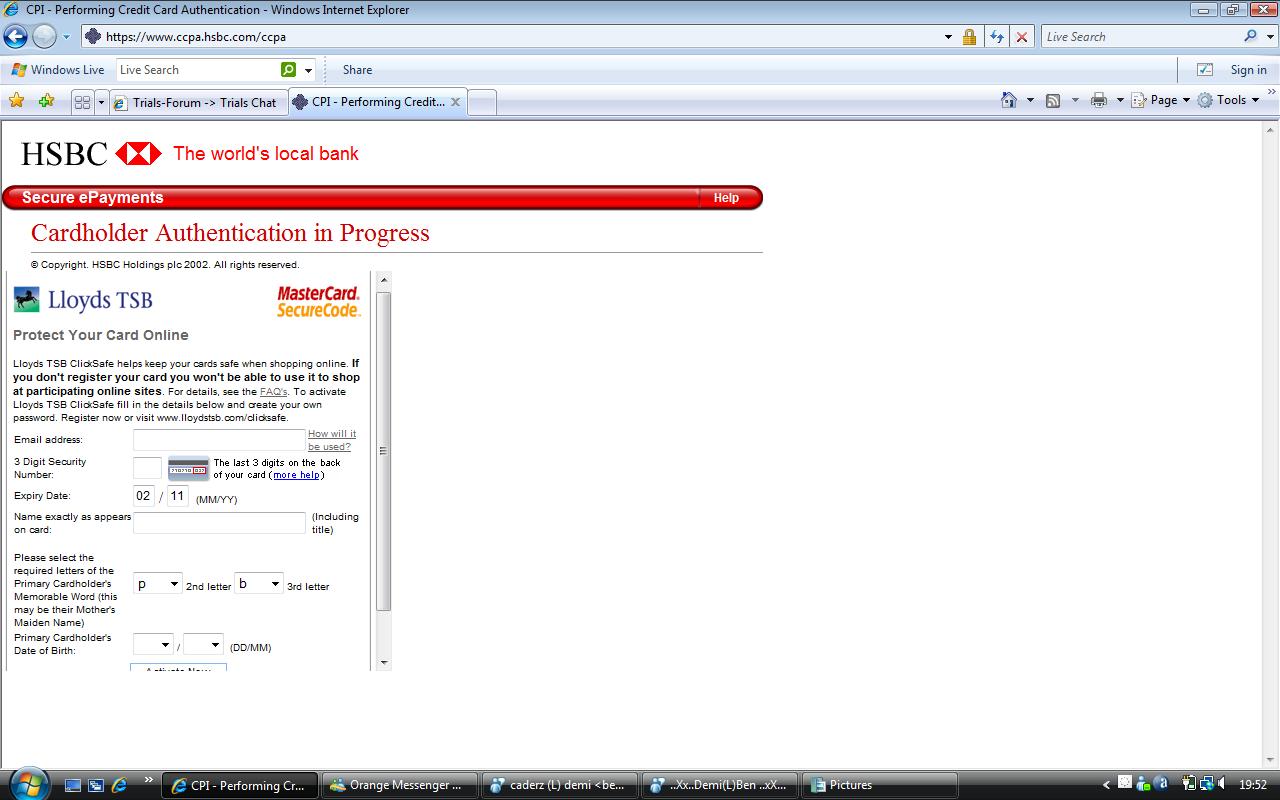The width and height of the screenshot is (1280, 800).
Task: Click the form frame vertical scrollbar thumb
Action: 384,451
